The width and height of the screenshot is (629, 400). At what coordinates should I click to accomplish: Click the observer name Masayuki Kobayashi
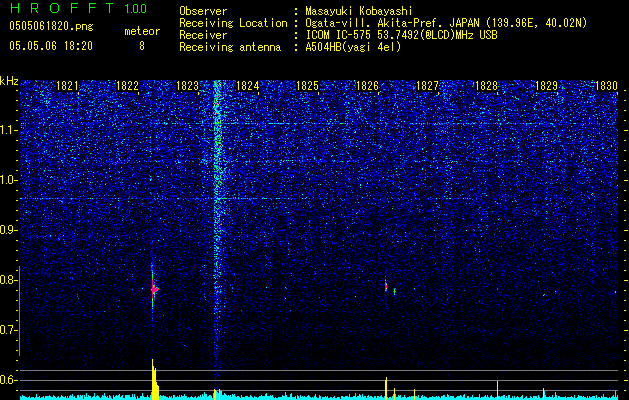coord(359,11)
